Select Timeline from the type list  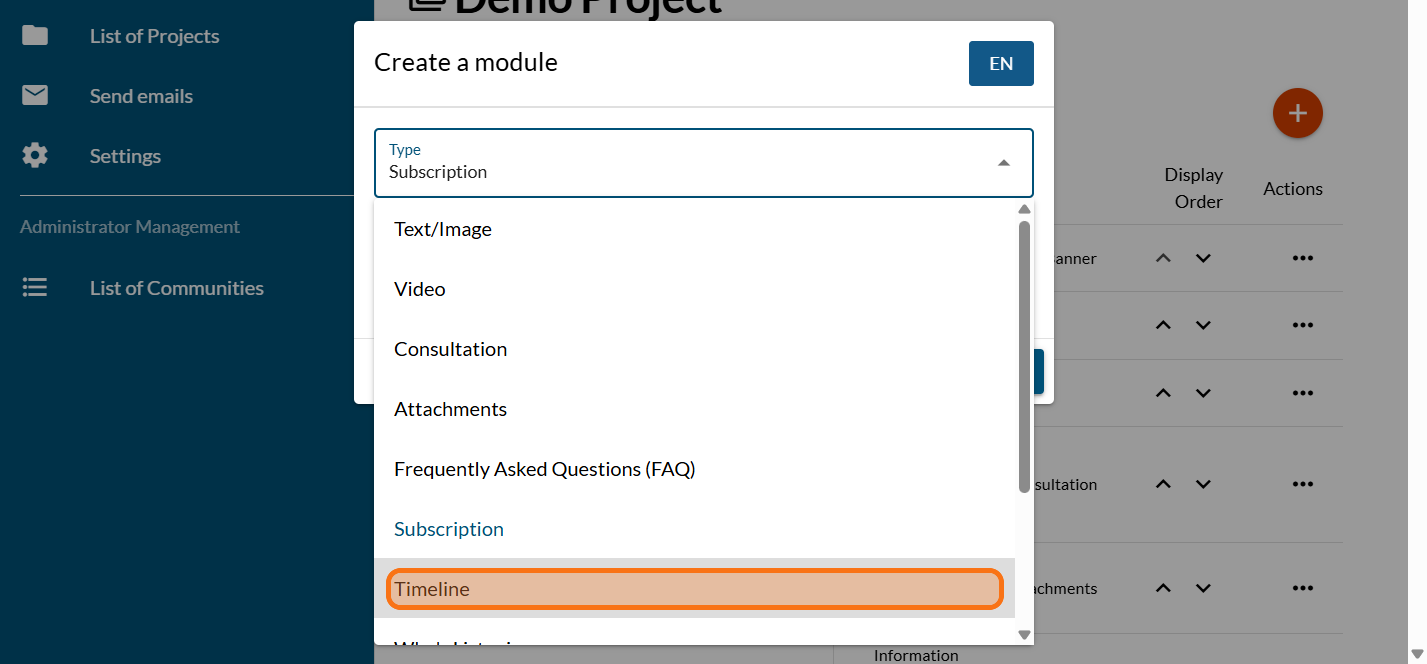click(694, 589)
